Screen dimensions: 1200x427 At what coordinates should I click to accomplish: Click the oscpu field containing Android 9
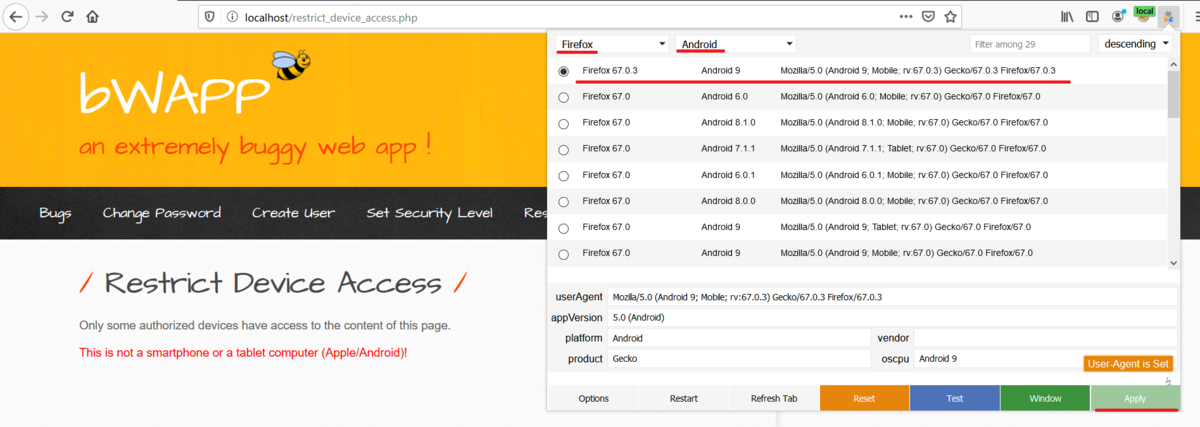point(1045,358)
